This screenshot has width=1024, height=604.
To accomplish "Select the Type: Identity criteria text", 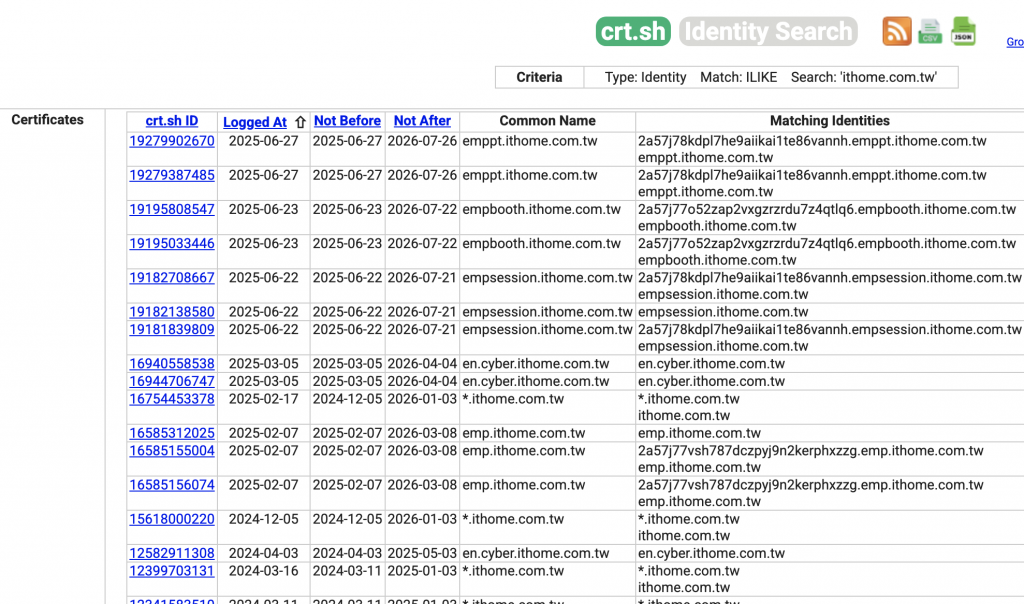I will (645, 77).
